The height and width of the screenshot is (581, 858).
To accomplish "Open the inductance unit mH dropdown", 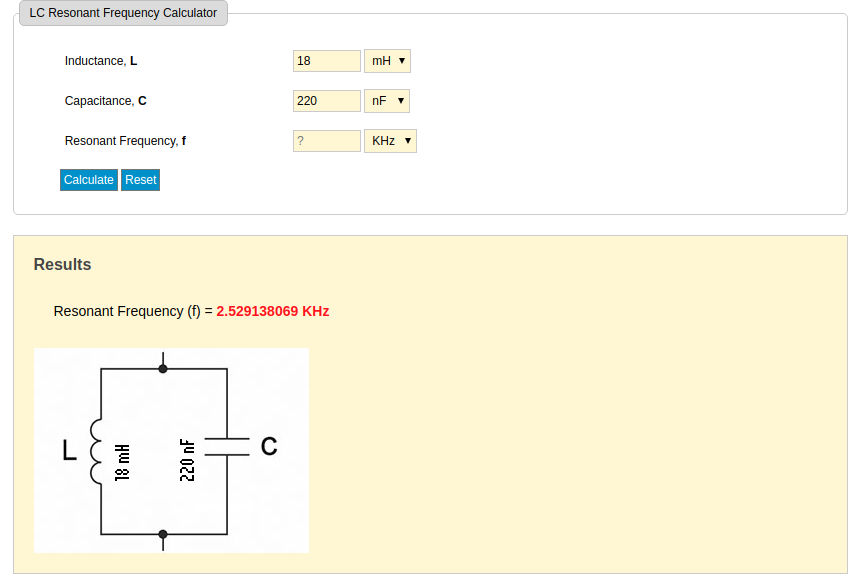I will [387, 61].
